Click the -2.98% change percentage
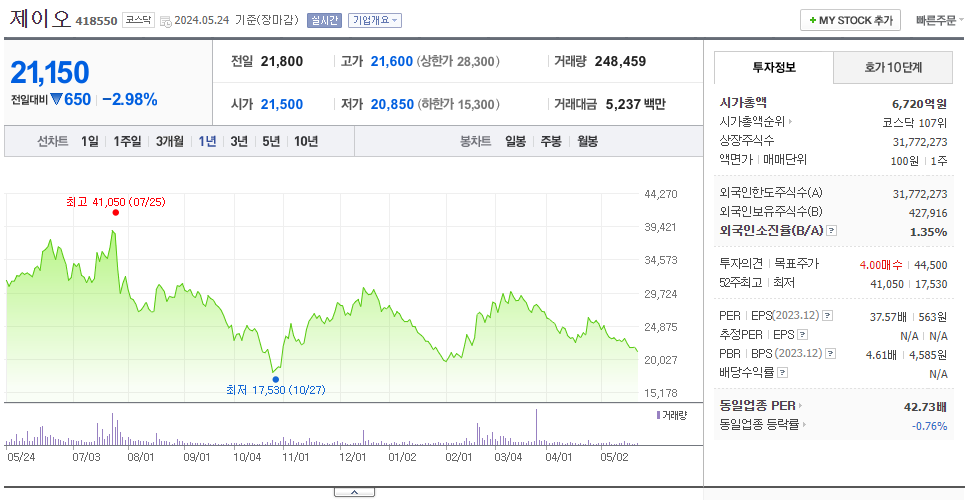Screen dimensions: 968x500 click(130, 99)
